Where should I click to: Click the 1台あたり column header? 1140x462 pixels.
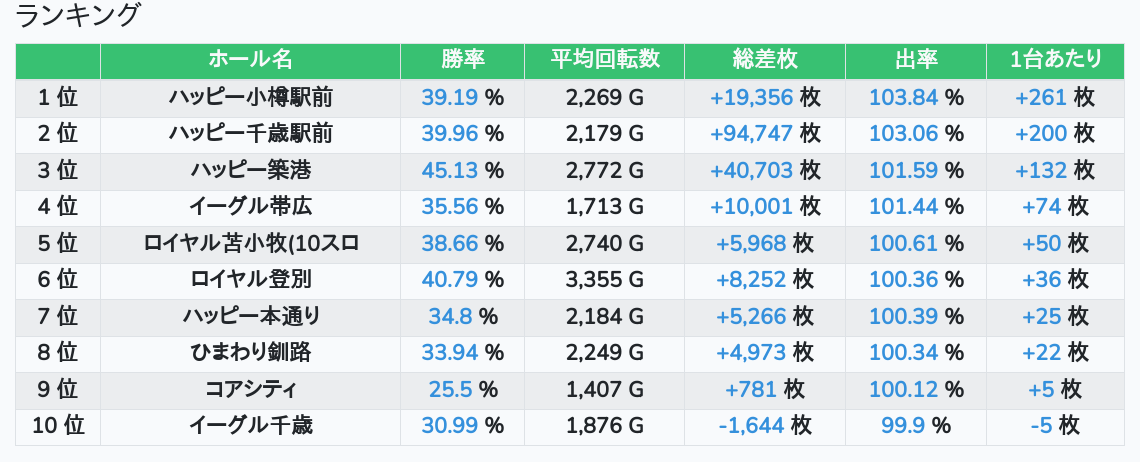[1055, 60]
